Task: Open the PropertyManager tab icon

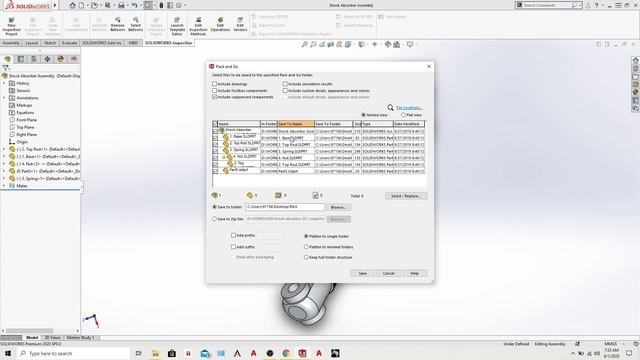Action: 21,59
